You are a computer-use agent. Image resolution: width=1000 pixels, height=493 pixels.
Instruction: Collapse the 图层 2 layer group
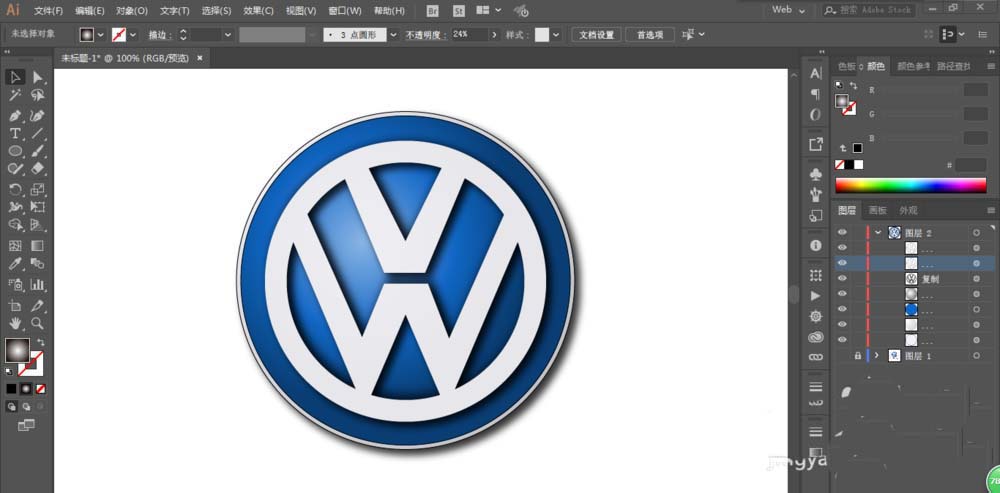point(878,233)
